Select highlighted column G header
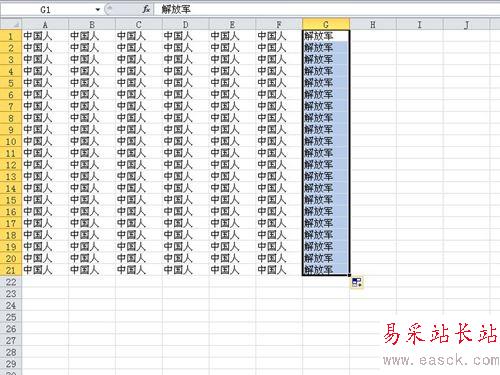This screenshot has height=375, width=500. coord(326,24)
